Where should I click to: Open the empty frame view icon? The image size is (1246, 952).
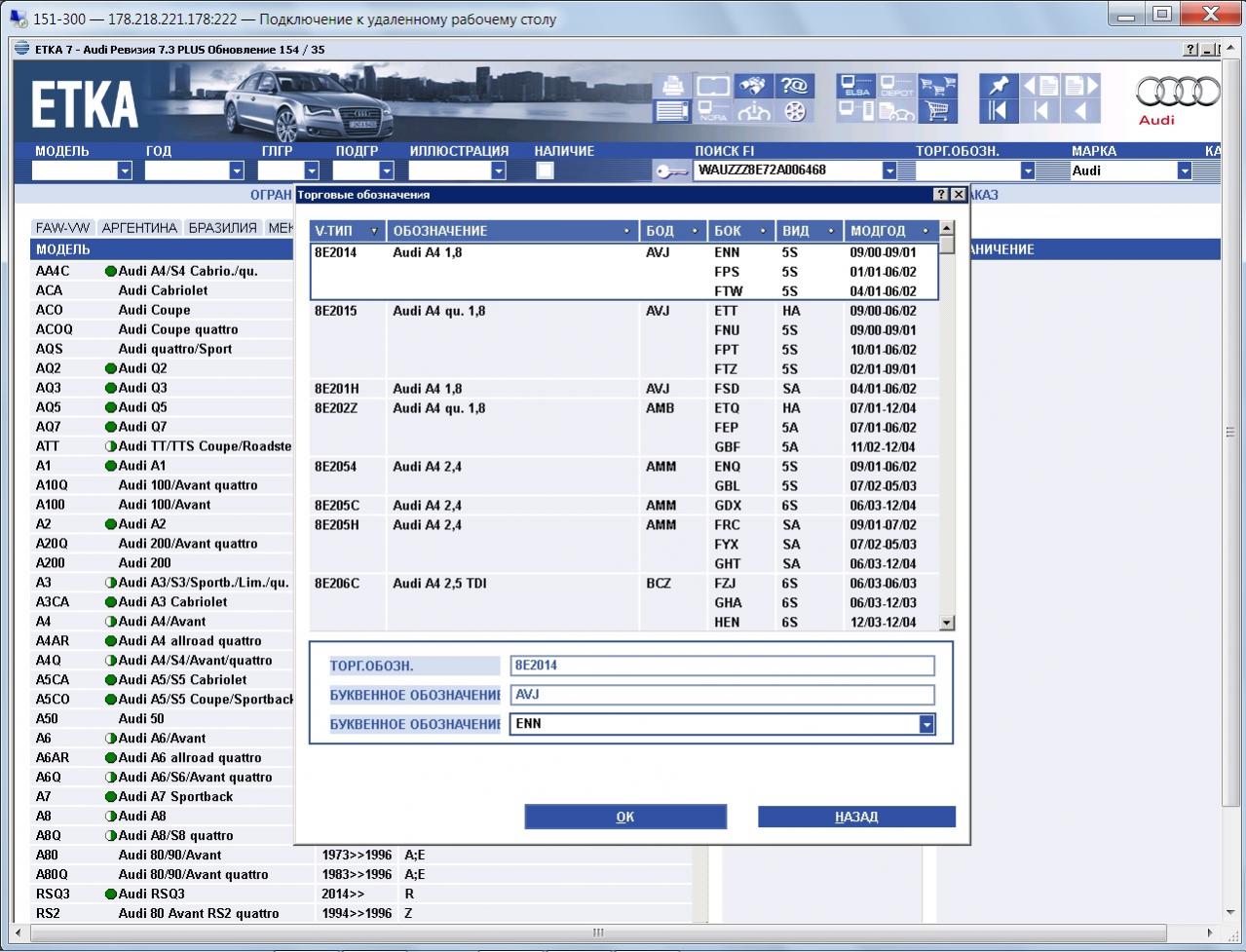pyautogui.click(x=712, y=86)
